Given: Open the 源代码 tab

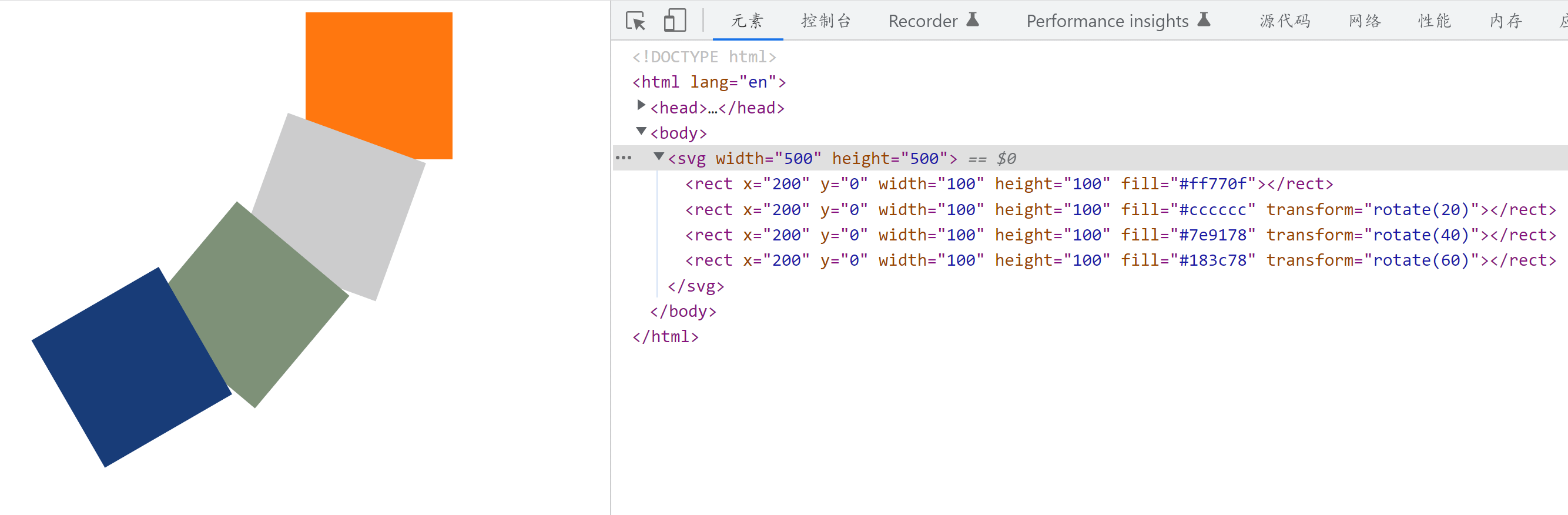Looking at the screenshot, I should (x=1284, y=21).
